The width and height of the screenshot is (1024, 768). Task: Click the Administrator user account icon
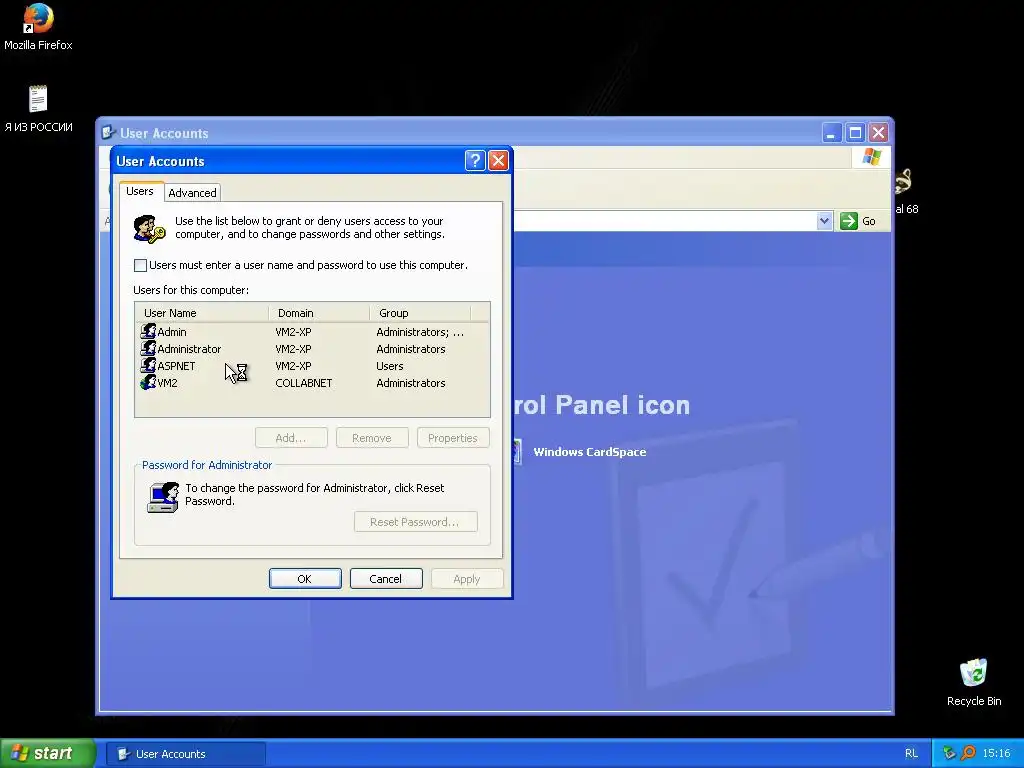(x=148, y=348)
